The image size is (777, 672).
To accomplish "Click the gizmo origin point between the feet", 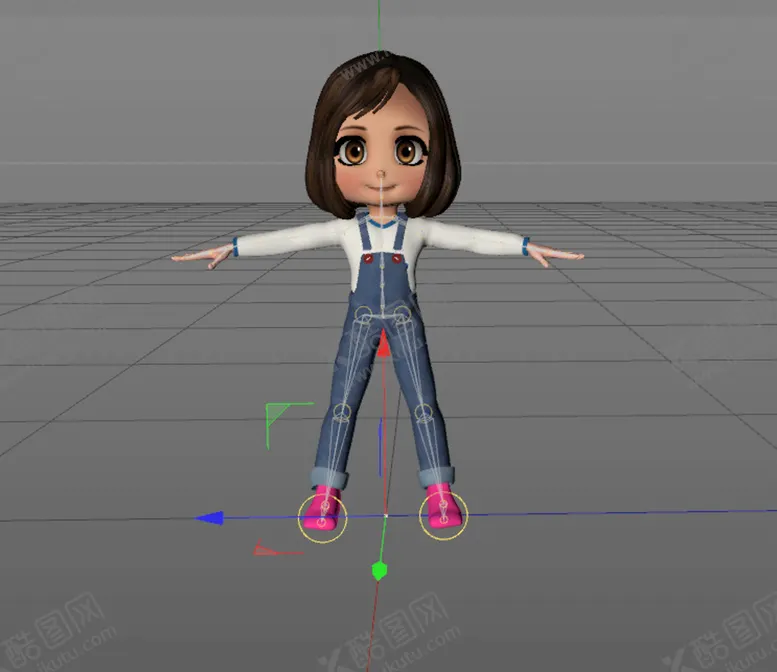I will (x=386, y=516).
